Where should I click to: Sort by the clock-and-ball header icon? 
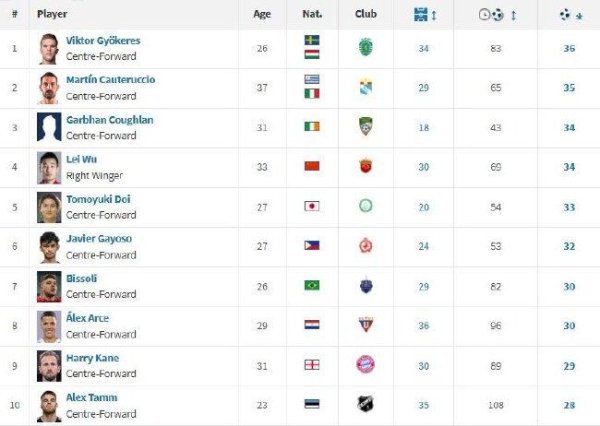pyautogui.click(x=497, y=14)
